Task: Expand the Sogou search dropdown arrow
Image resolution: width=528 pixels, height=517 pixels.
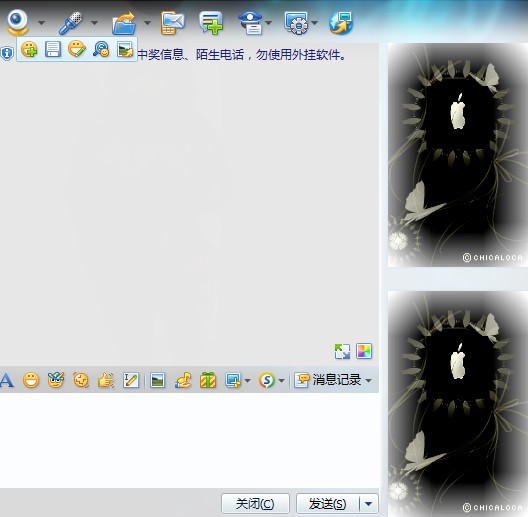Action: click(x=282, y=381)
